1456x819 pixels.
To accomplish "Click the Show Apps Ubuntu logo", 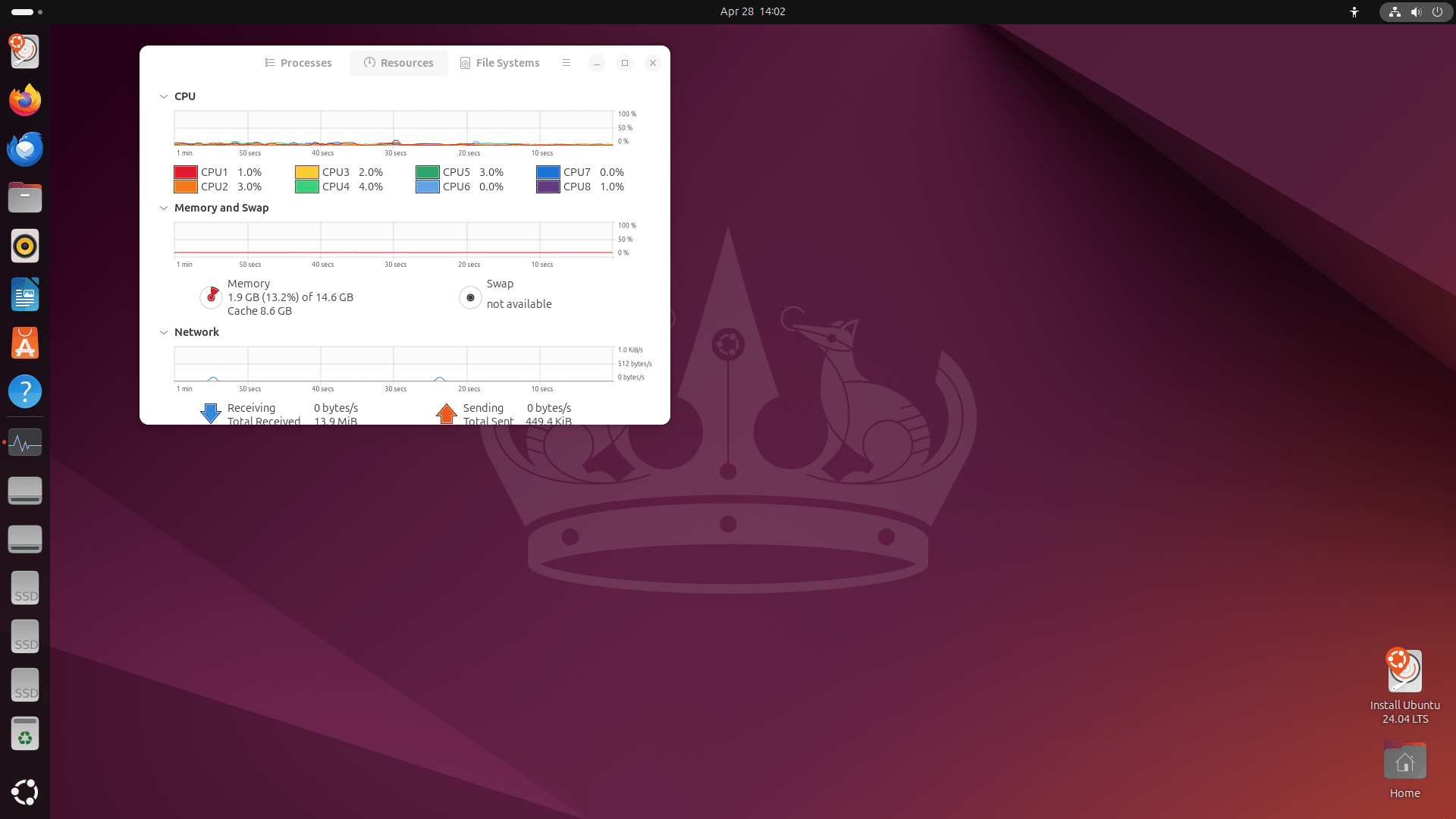I will tap(24, 792).
